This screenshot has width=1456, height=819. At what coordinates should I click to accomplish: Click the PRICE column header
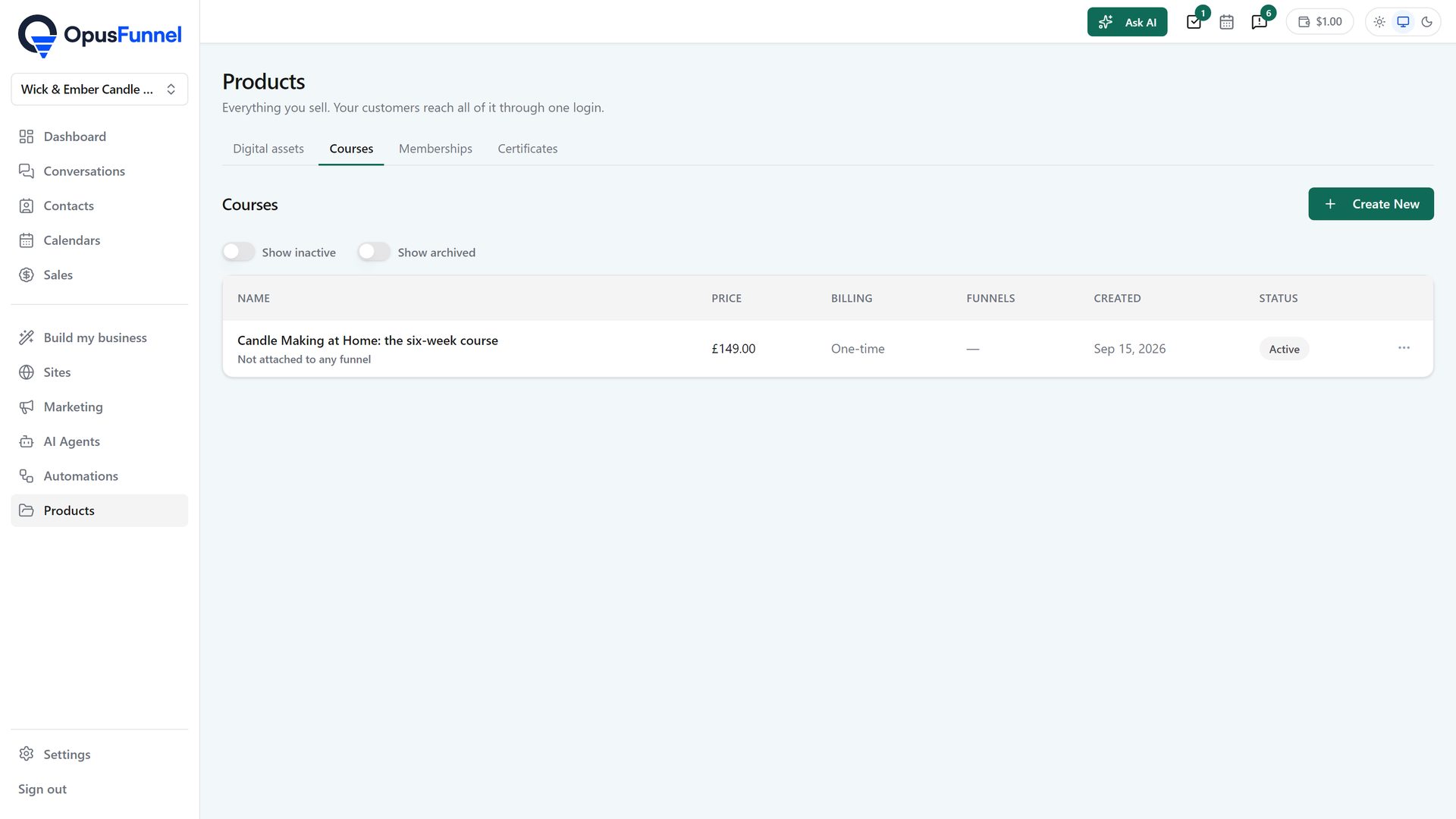pyautogui.click(x=726, y=298)
